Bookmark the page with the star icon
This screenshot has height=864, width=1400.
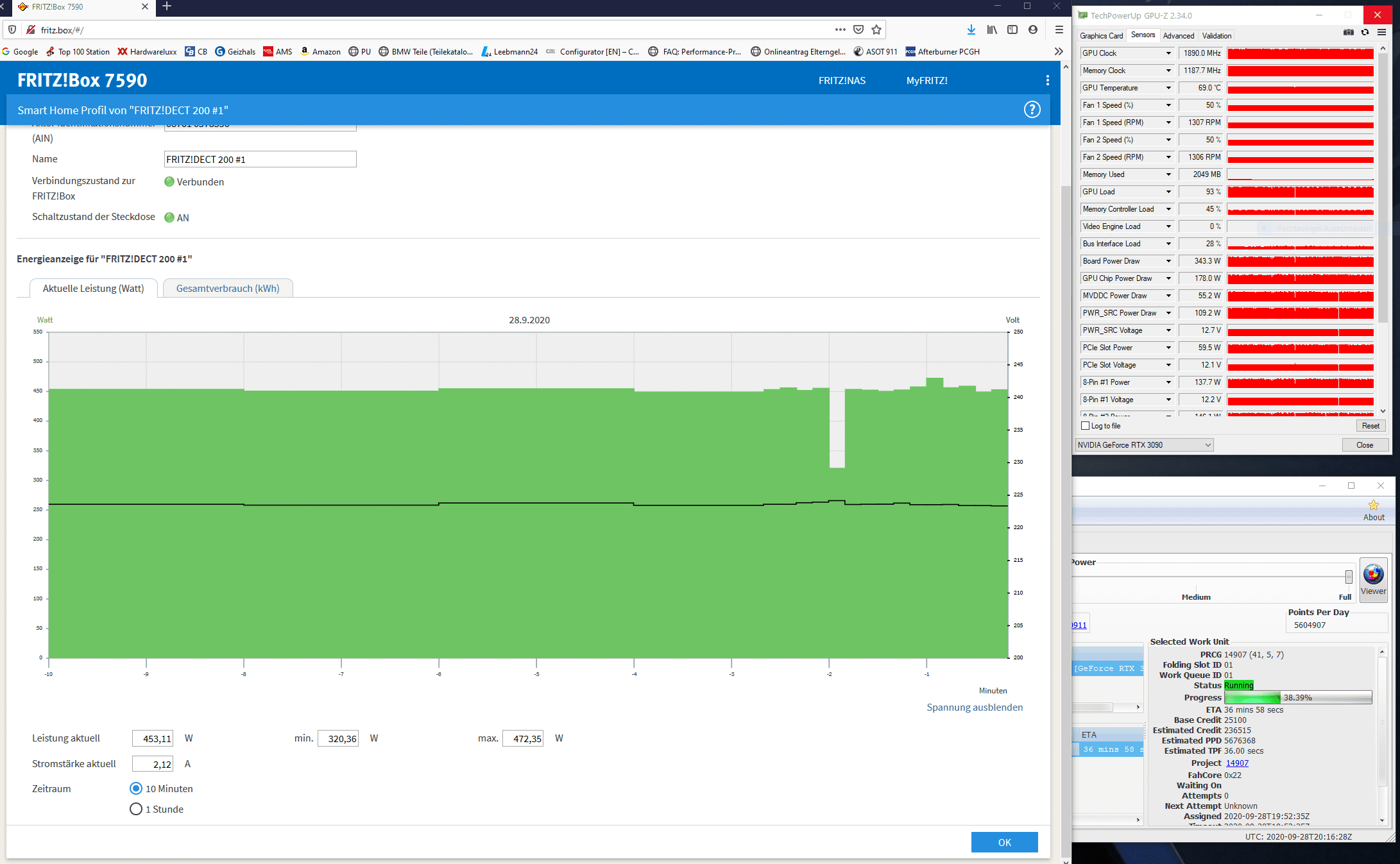876,30
